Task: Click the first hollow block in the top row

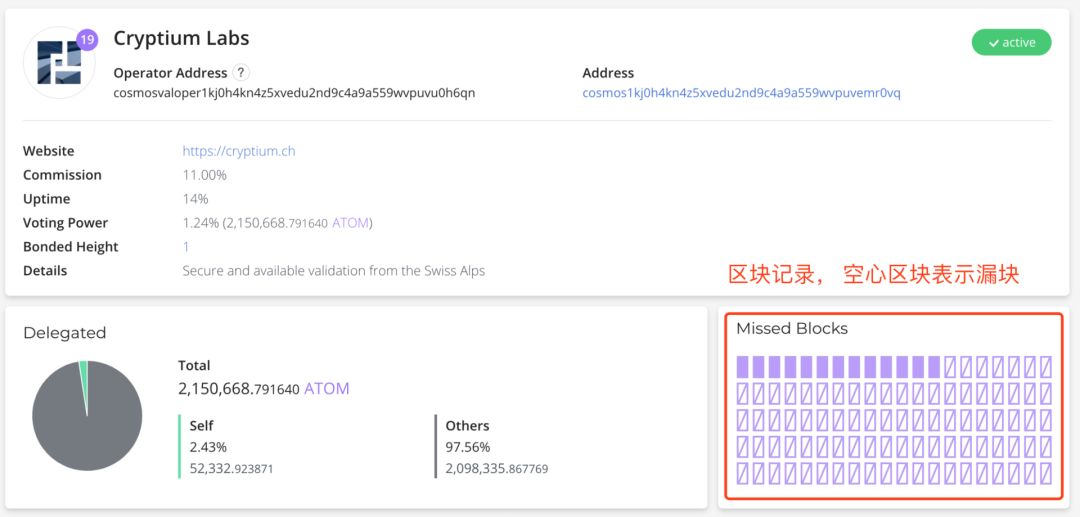Action: tap(950, 367)
